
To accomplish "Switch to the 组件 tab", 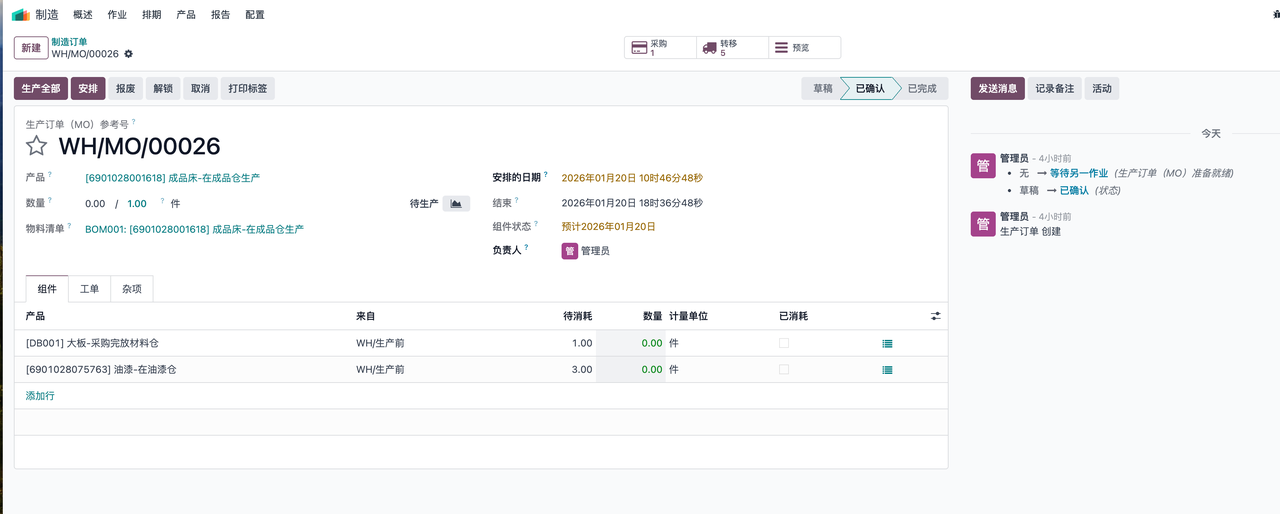I will pyautogui.click(x=47, y=289).
